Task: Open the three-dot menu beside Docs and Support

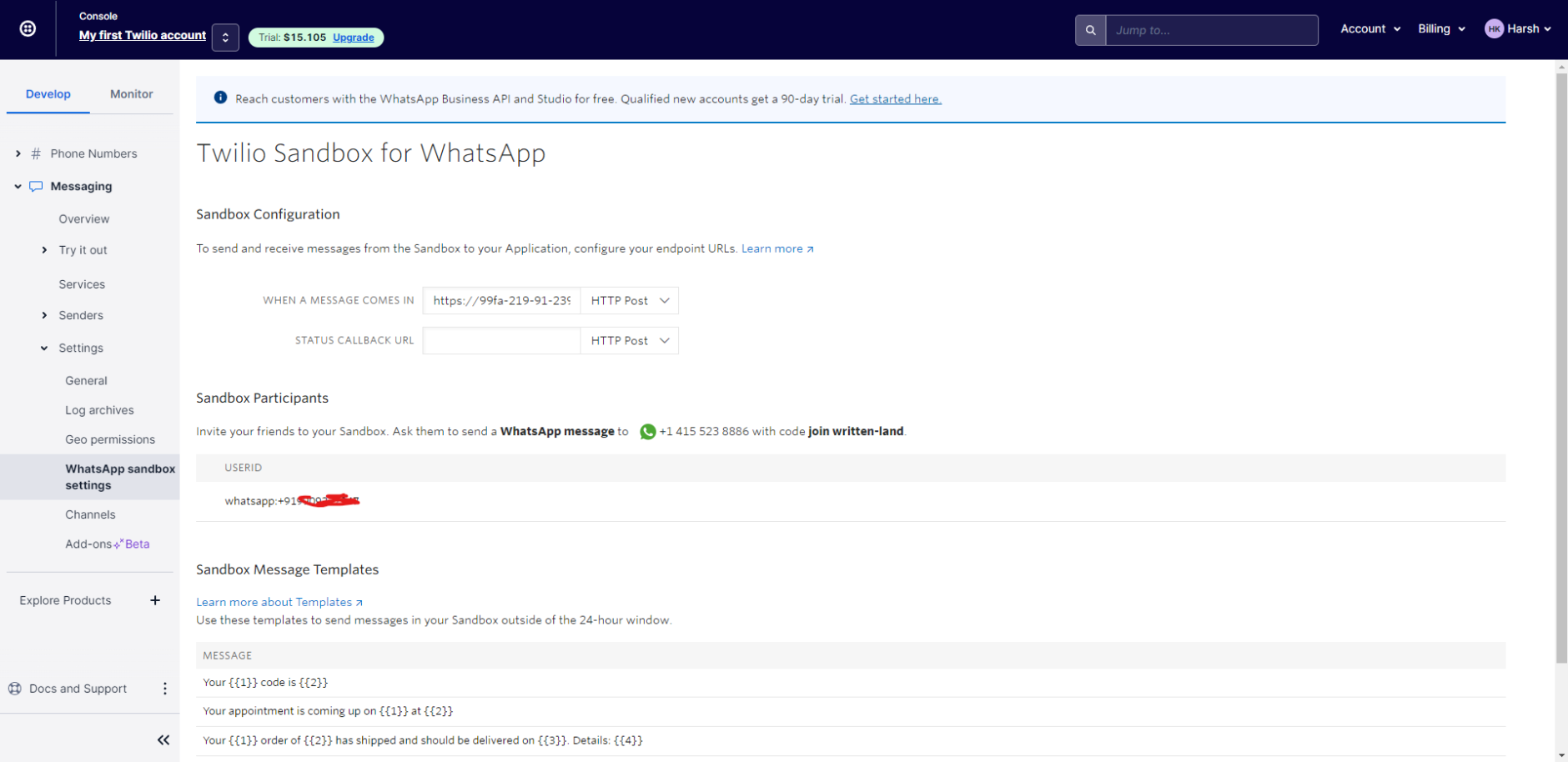Action: tap(165, 689)
